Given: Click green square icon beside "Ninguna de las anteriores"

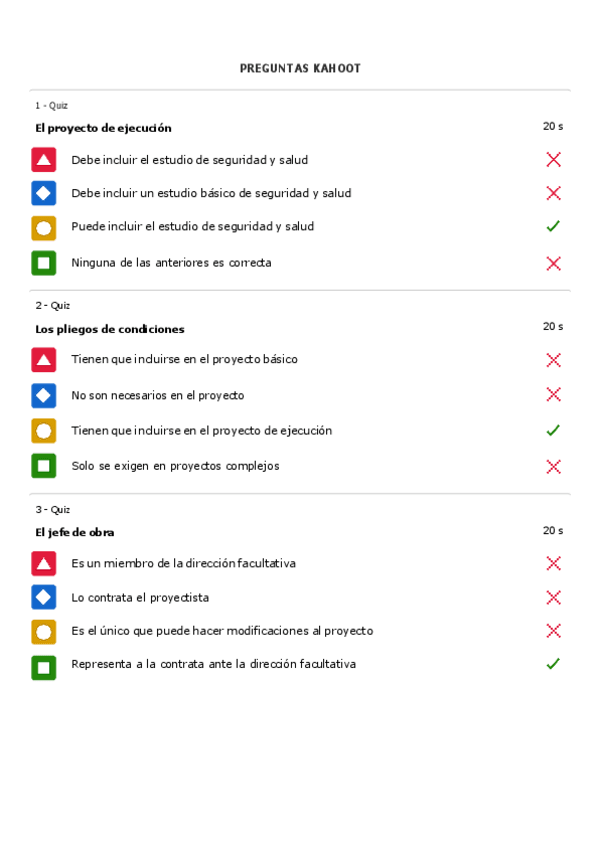Looking at the screenshot, I should [x=43, y=263].
